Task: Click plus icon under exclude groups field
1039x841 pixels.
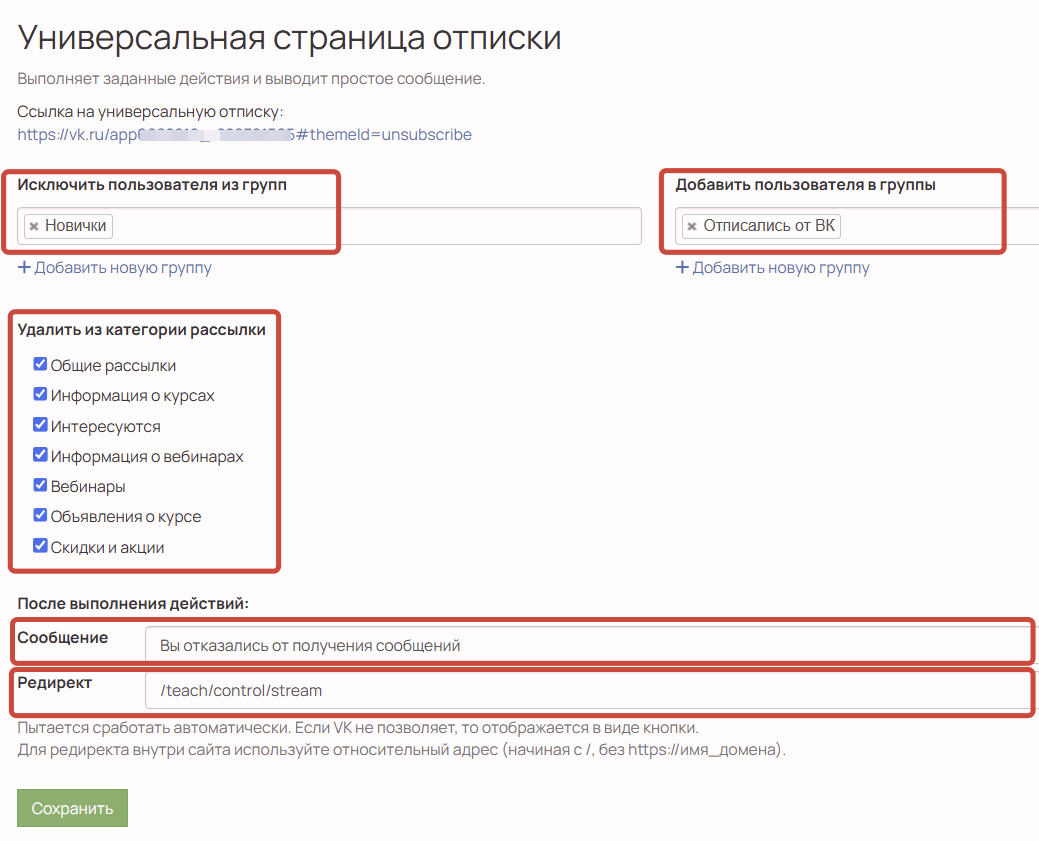Action: click(x=24, y=268)
